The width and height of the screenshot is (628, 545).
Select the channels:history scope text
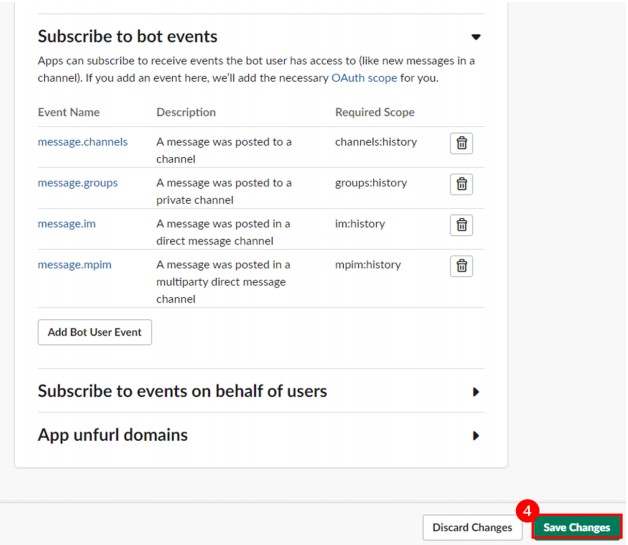click(x=376, y=142)
